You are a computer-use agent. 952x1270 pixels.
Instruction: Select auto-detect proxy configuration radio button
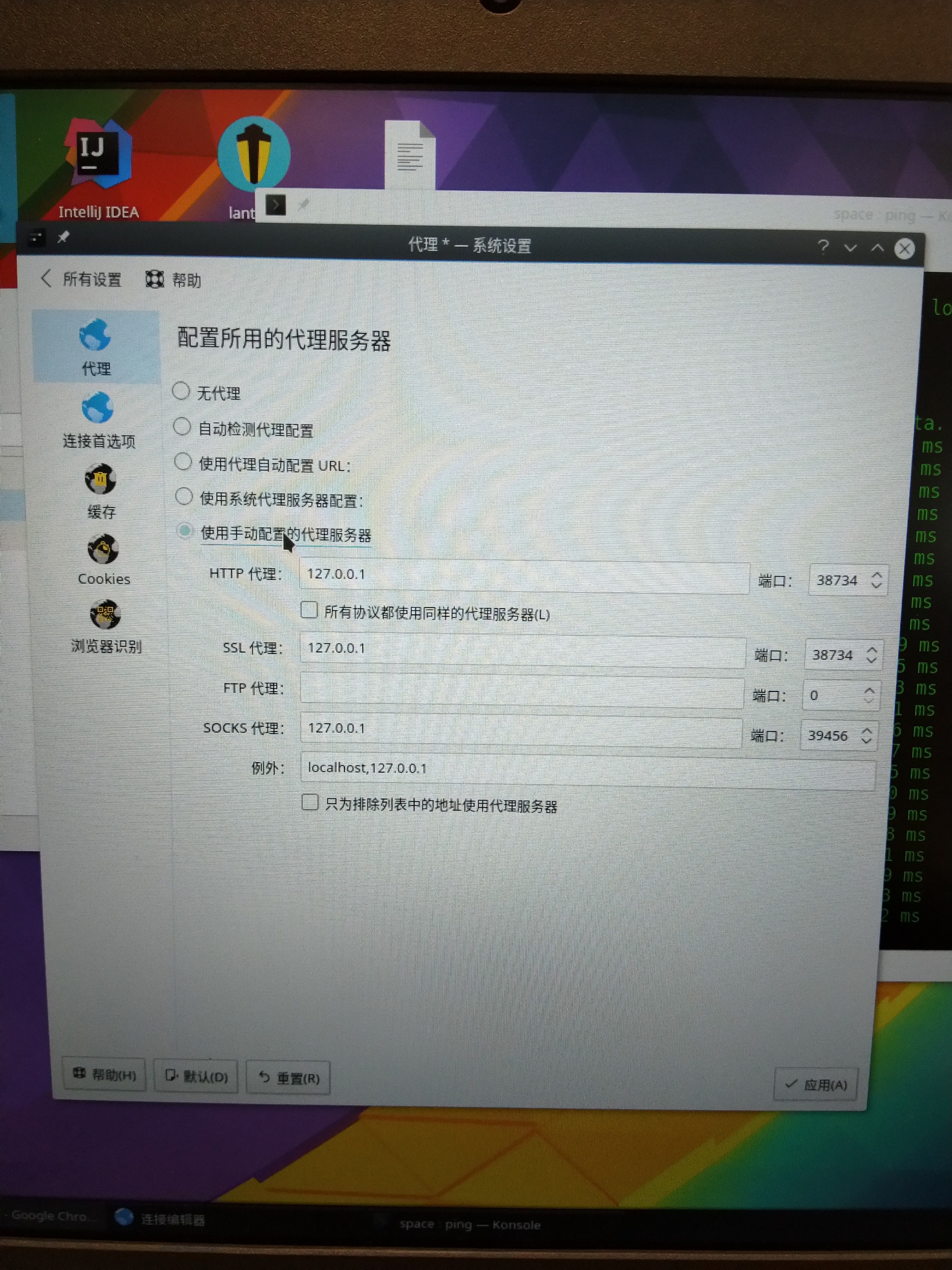tap(182, 427)
